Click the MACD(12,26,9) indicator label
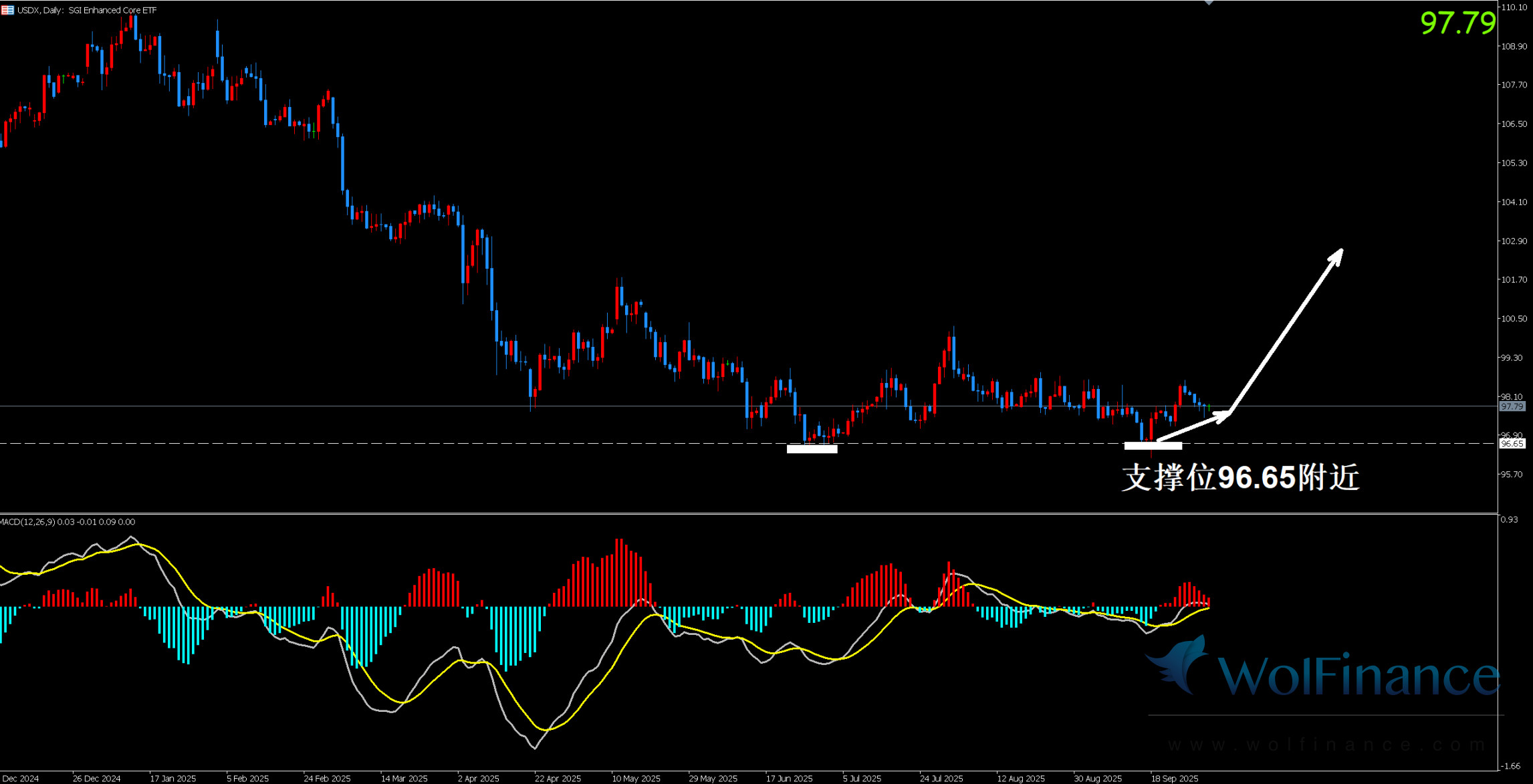Image resolution: width=1533 pixels, height=784 pixels. click(28, 522)
